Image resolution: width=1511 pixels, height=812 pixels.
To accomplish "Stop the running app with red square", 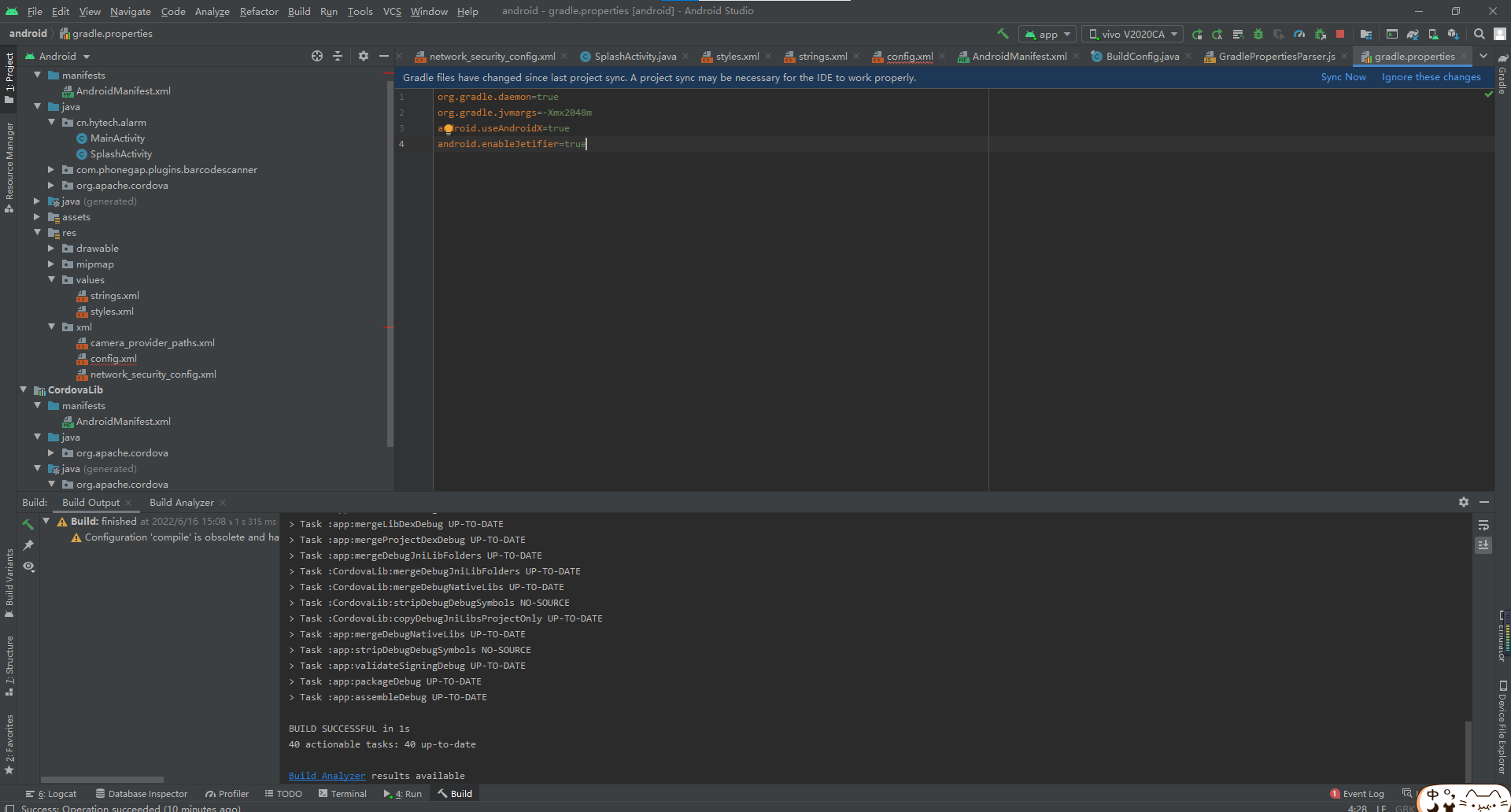I will [x=1340, y=34].
